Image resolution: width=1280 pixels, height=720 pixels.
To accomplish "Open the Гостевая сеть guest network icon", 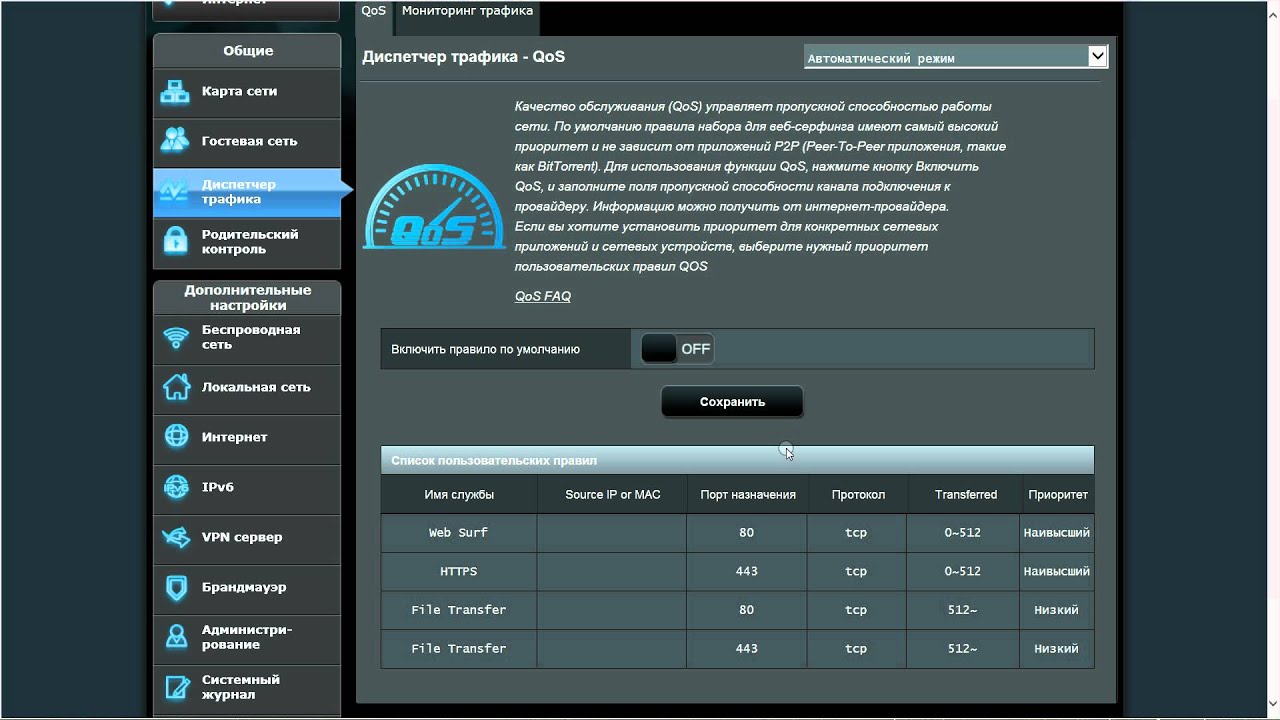I will click(x=176, y=141).
